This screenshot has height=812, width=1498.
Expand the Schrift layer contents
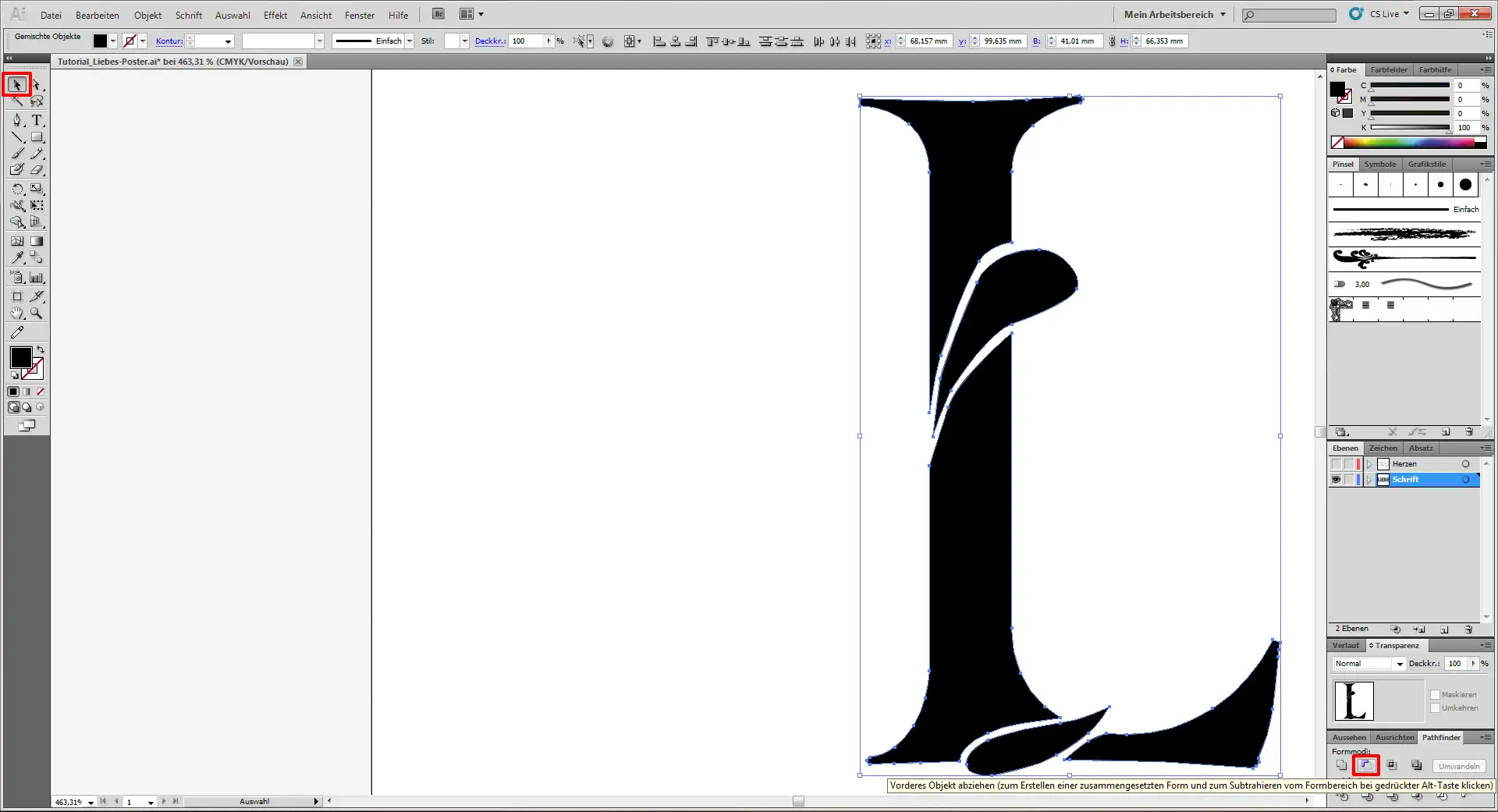point(1368,480)
